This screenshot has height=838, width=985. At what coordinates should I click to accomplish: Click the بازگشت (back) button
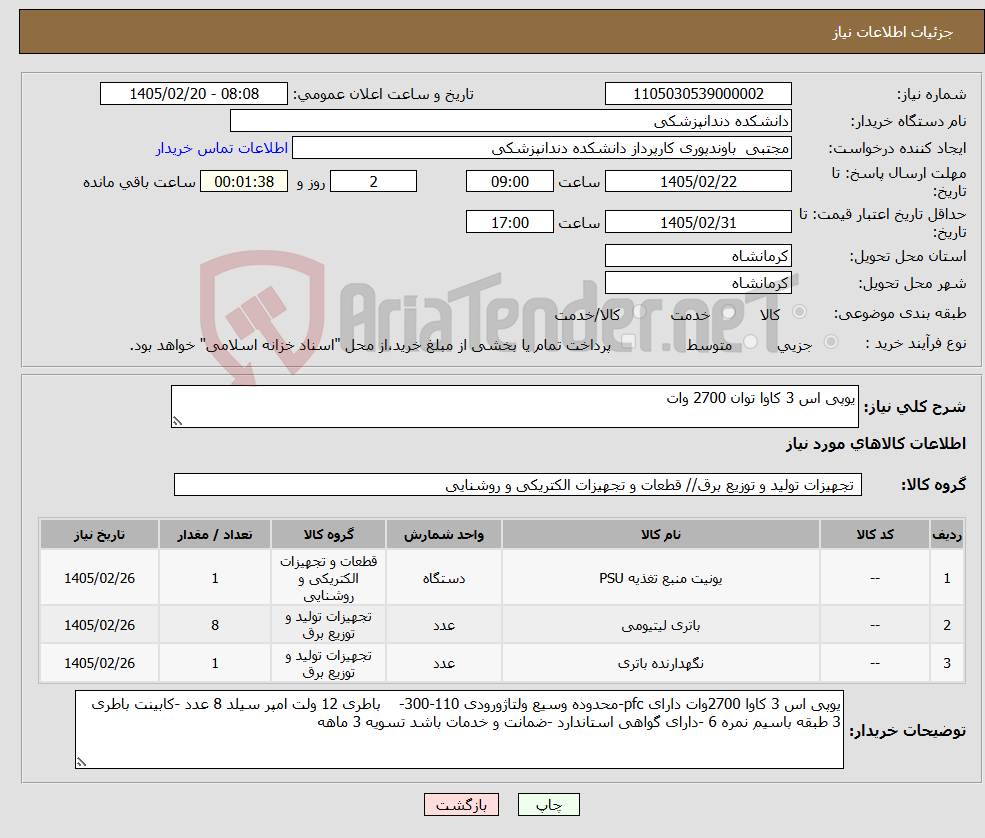[461, 805]
